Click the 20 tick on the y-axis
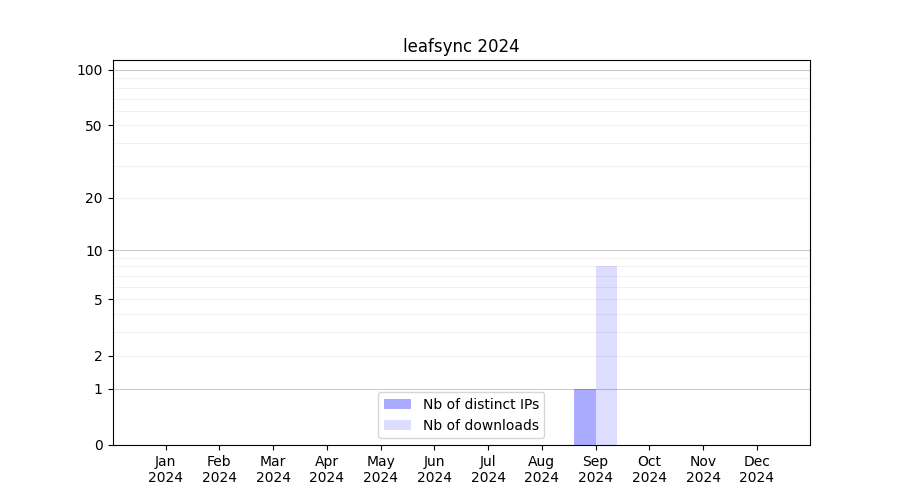The width and height of the screenshot is (900, 500). tap(94, 198)
